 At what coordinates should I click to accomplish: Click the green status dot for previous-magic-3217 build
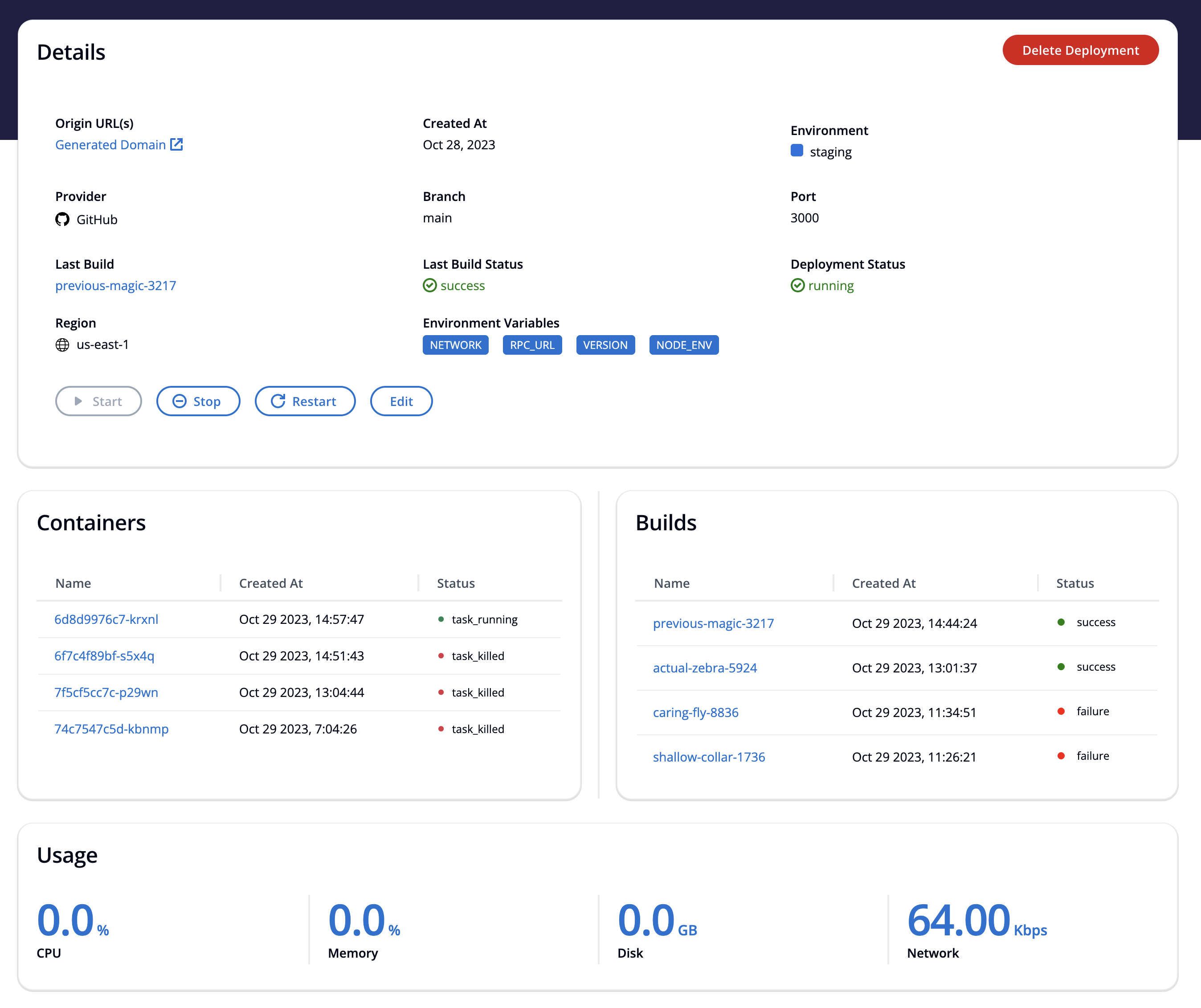(x=1061, y=622)
